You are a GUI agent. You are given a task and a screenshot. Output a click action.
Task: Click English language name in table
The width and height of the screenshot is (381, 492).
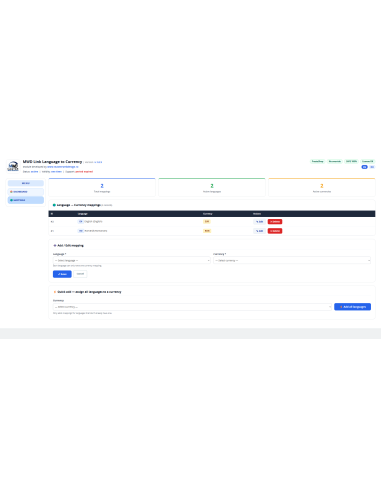[x=93, y=221]
